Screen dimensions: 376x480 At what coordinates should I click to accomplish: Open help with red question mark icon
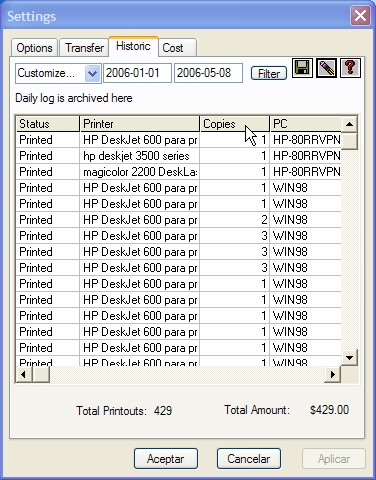pyautogui.click(x=350, y=68)
